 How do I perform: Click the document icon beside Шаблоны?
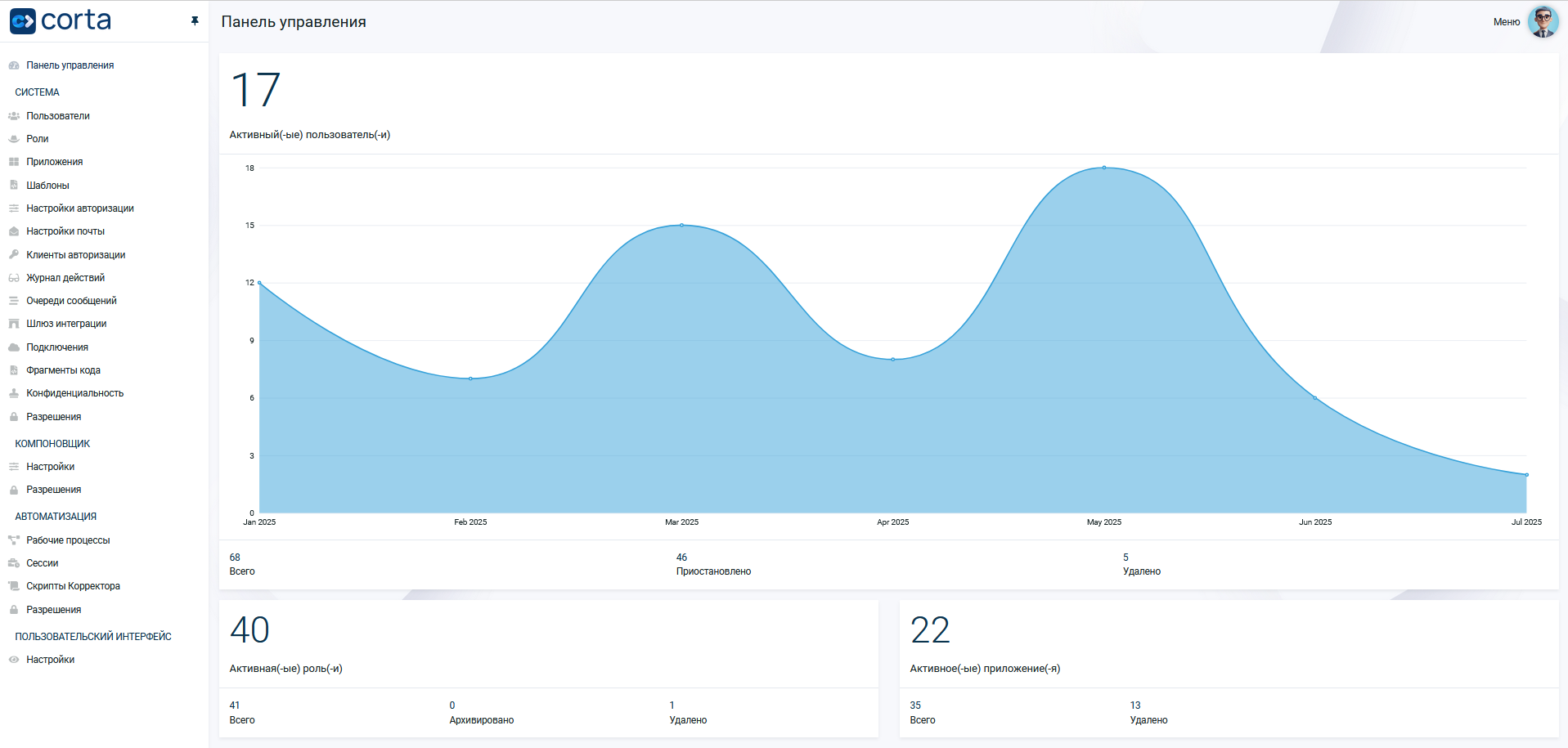pyautogui.click(x=14, y=186)
